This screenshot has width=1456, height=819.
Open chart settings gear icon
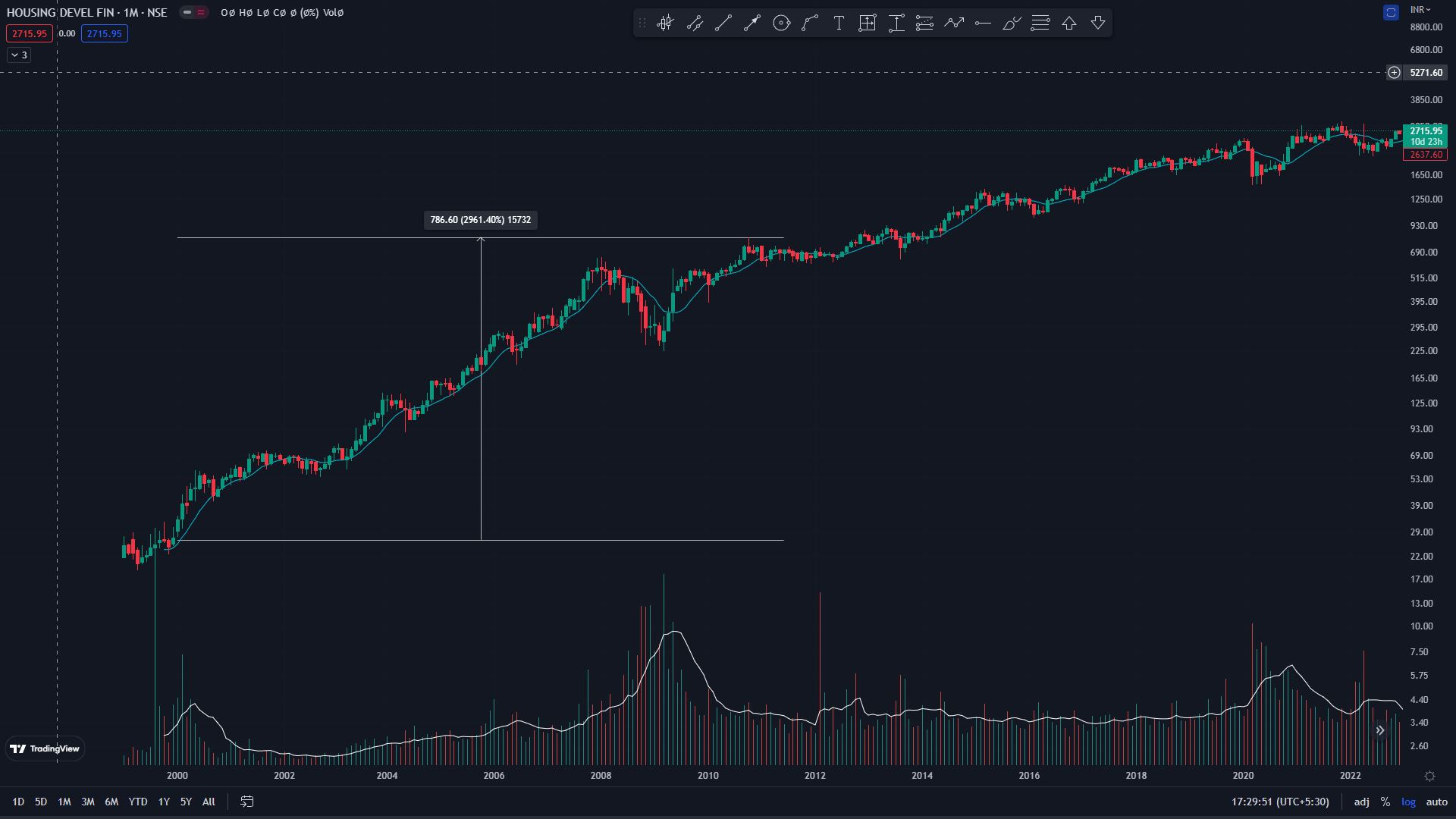click(1429, 776)
